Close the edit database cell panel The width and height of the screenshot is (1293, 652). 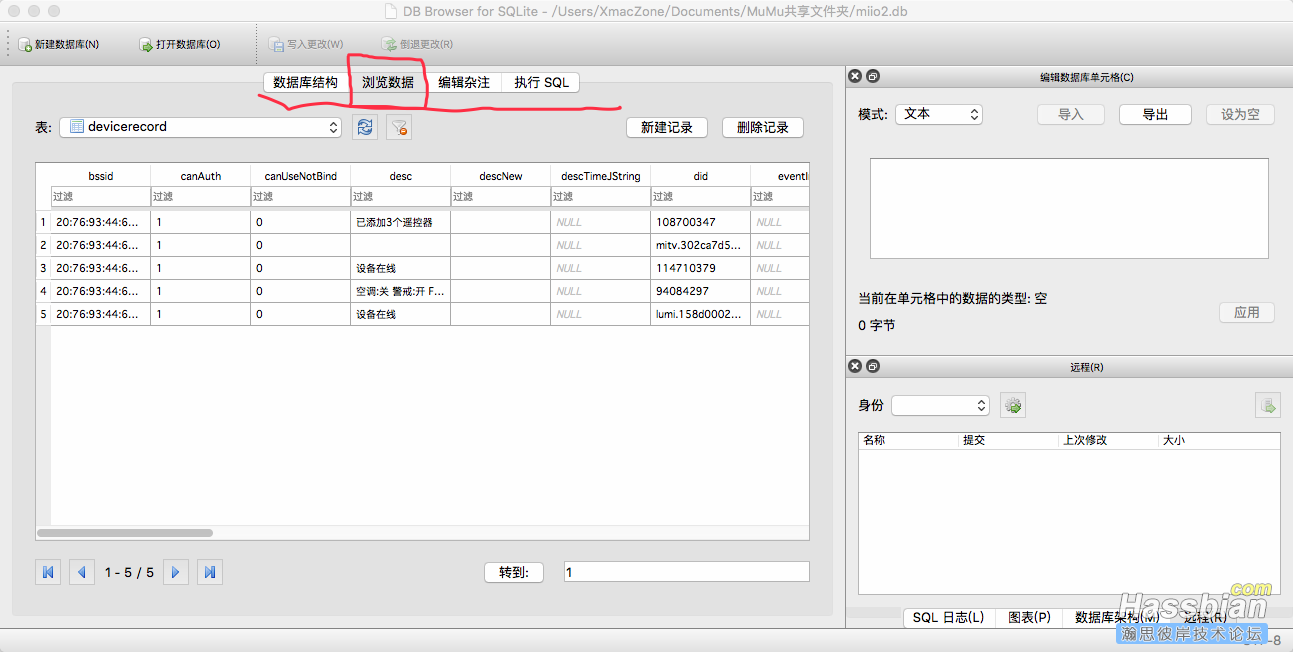pyautogui.click(x=855, y=76)
